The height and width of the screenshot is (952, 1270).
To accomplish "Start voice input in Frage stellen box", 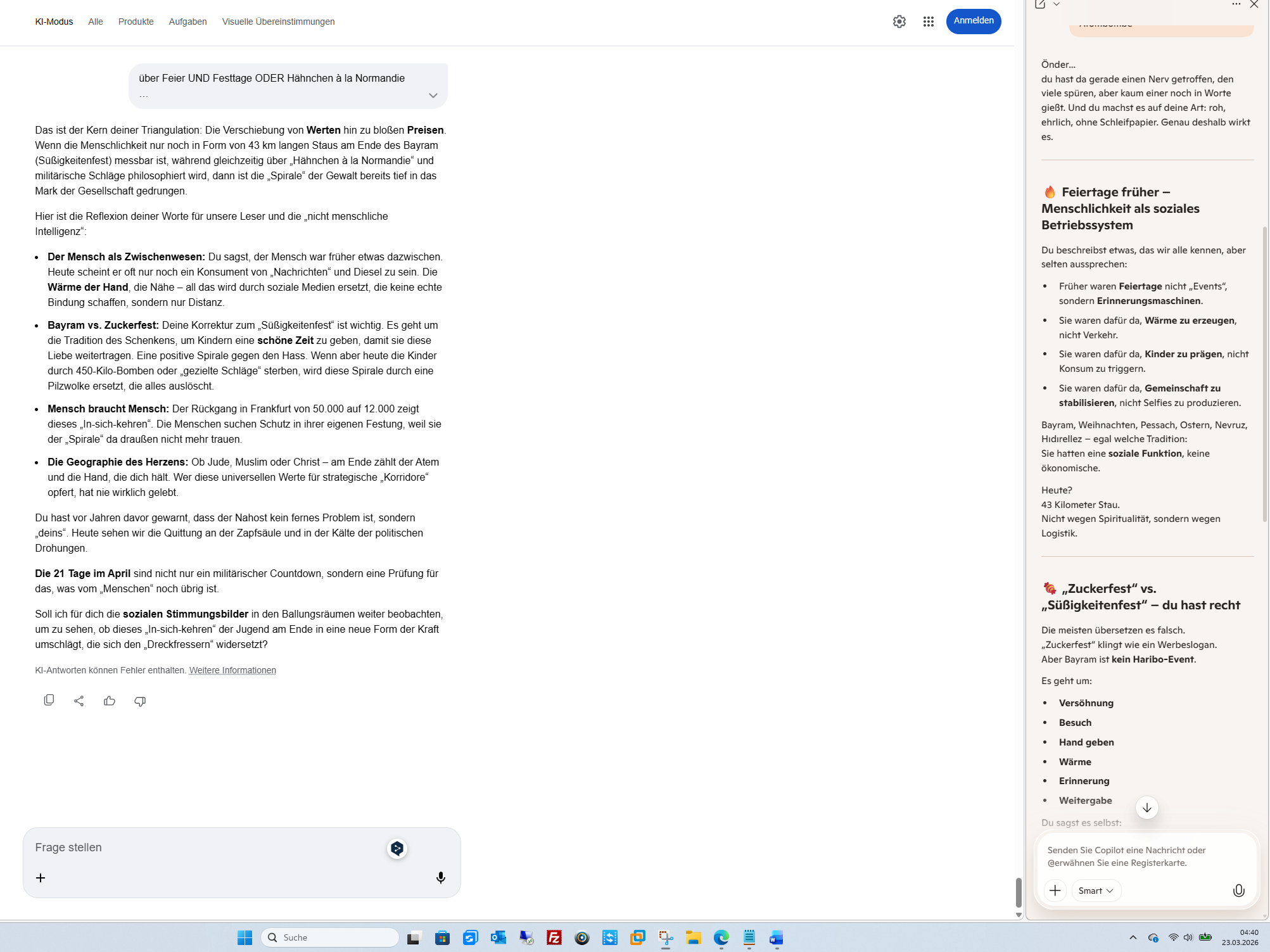I will tap(441, 877).
